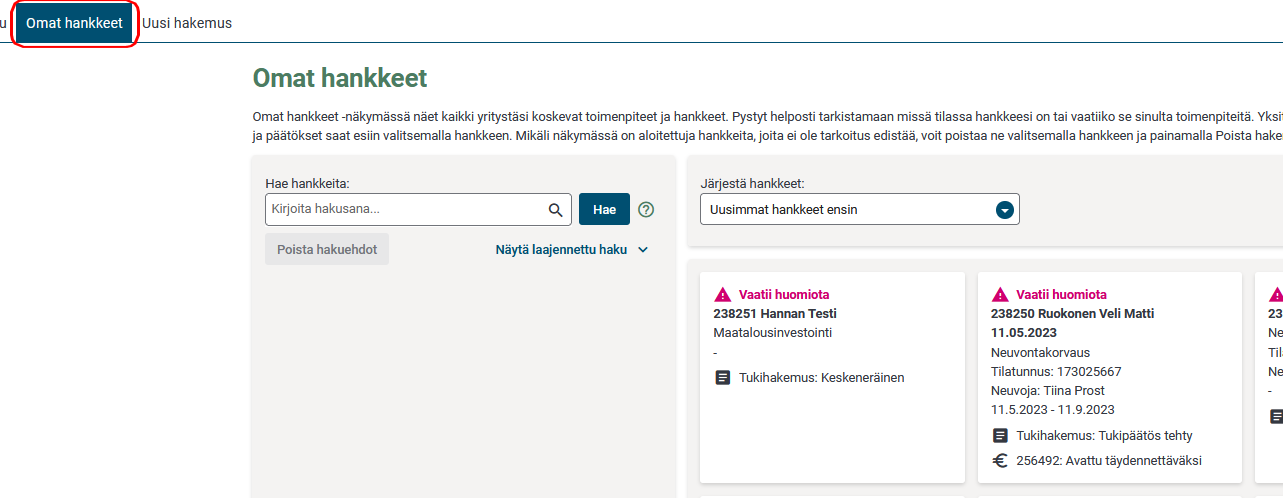Select the 256492: Avattu täydennettäväksi line
Screen dimensions: 1283x498
pos(1108,461)
